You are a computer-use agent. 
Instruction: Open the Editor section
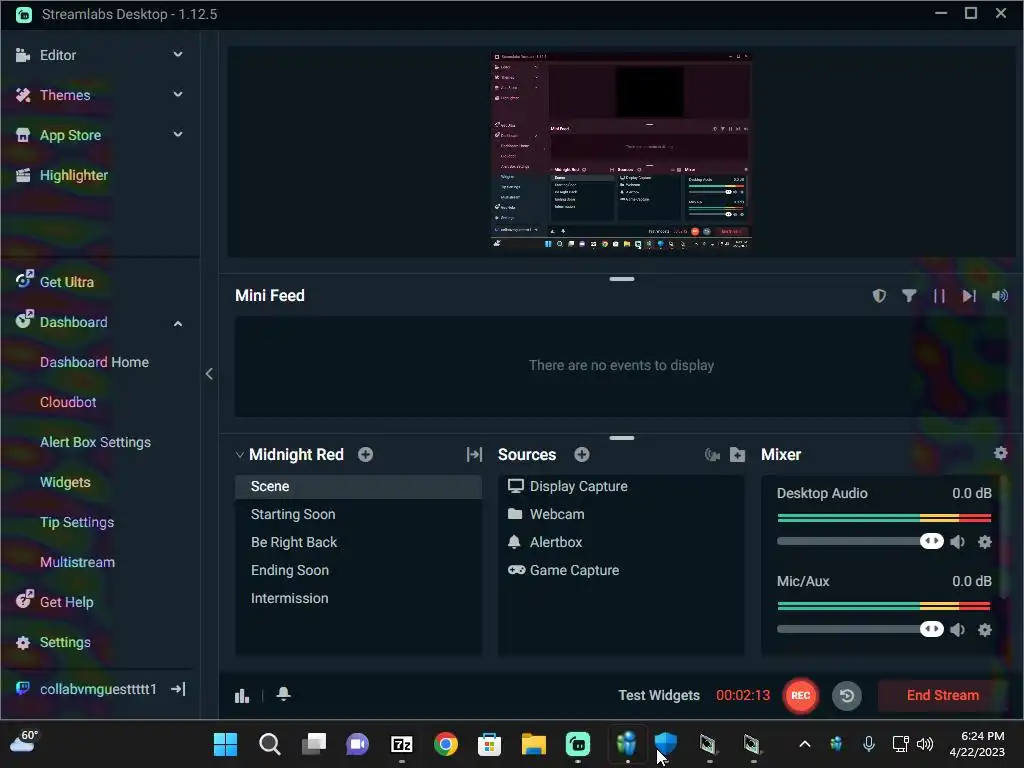coord(57,56)
